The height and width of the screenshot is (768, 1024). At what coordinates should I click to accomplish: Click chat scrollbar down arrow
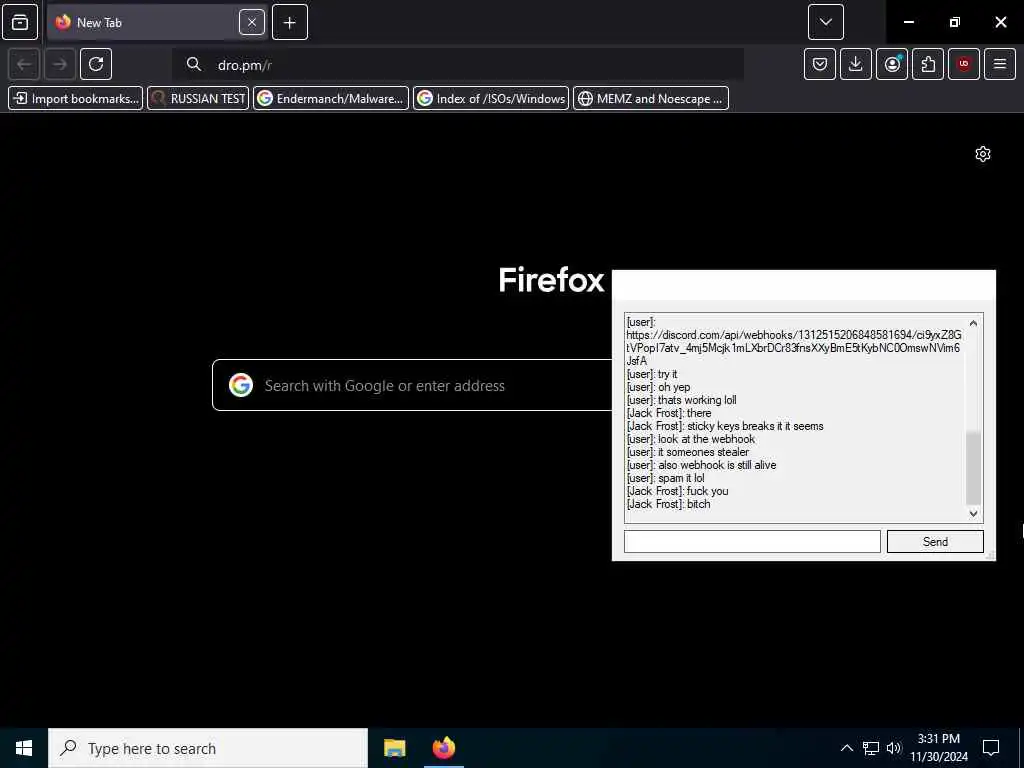pyautogui.click(x=973, y=513)
